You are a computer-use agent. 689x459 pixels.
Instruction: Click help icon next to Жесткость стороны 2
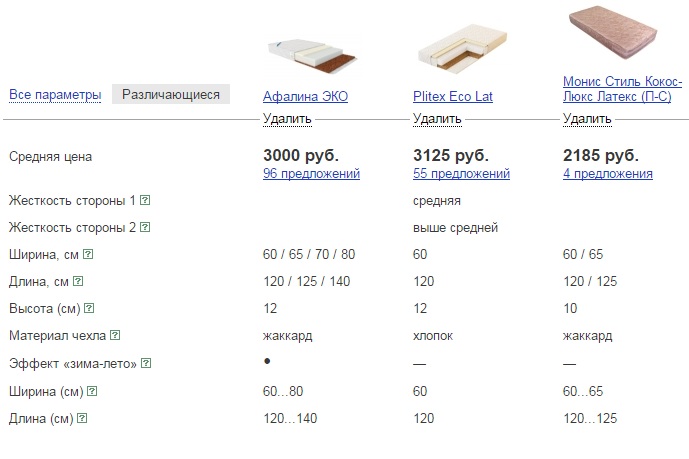coord(146,227)
